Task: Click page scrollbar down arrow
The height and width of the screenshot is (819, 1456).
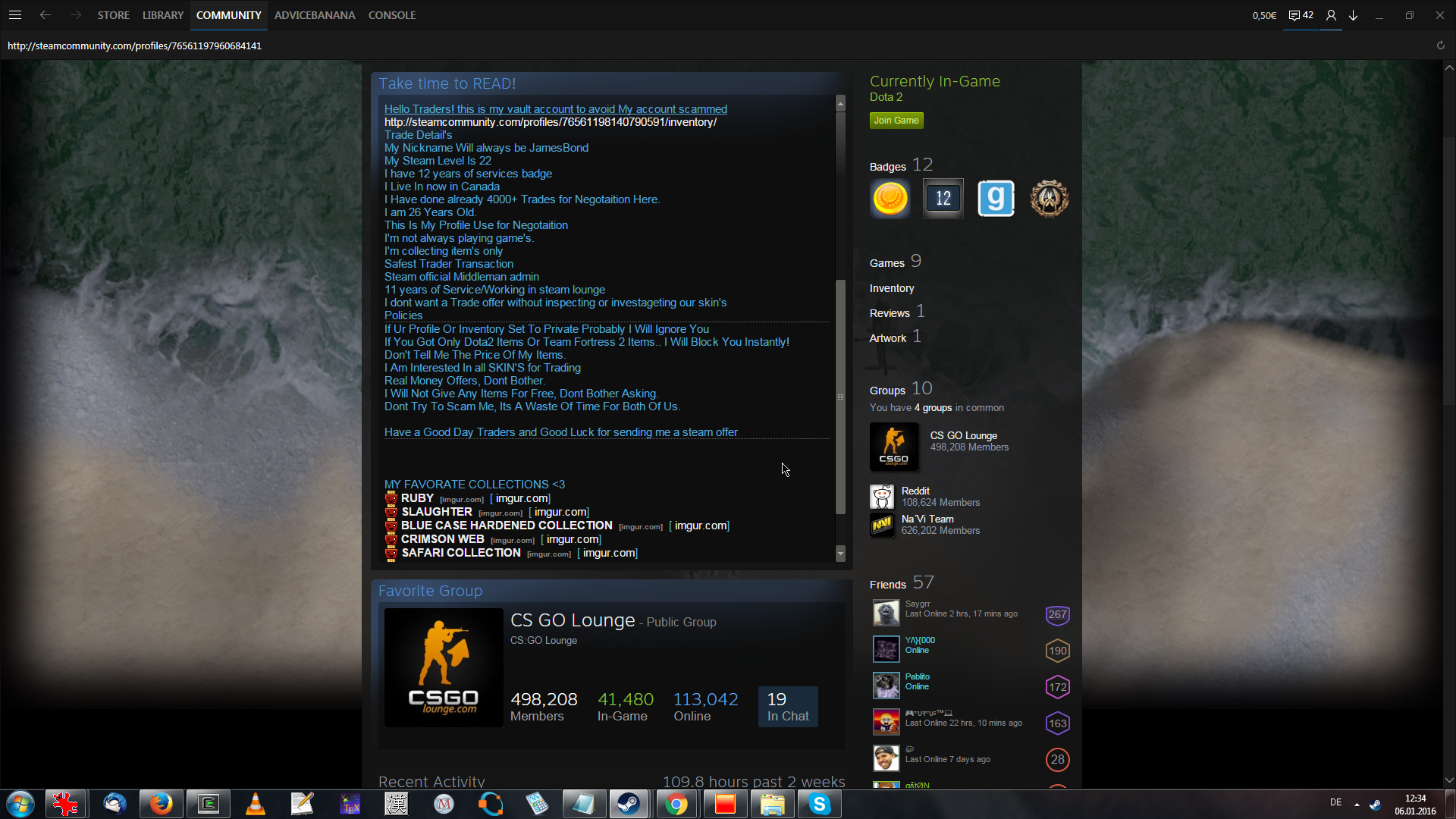Action: click(x=1449, y=780)
